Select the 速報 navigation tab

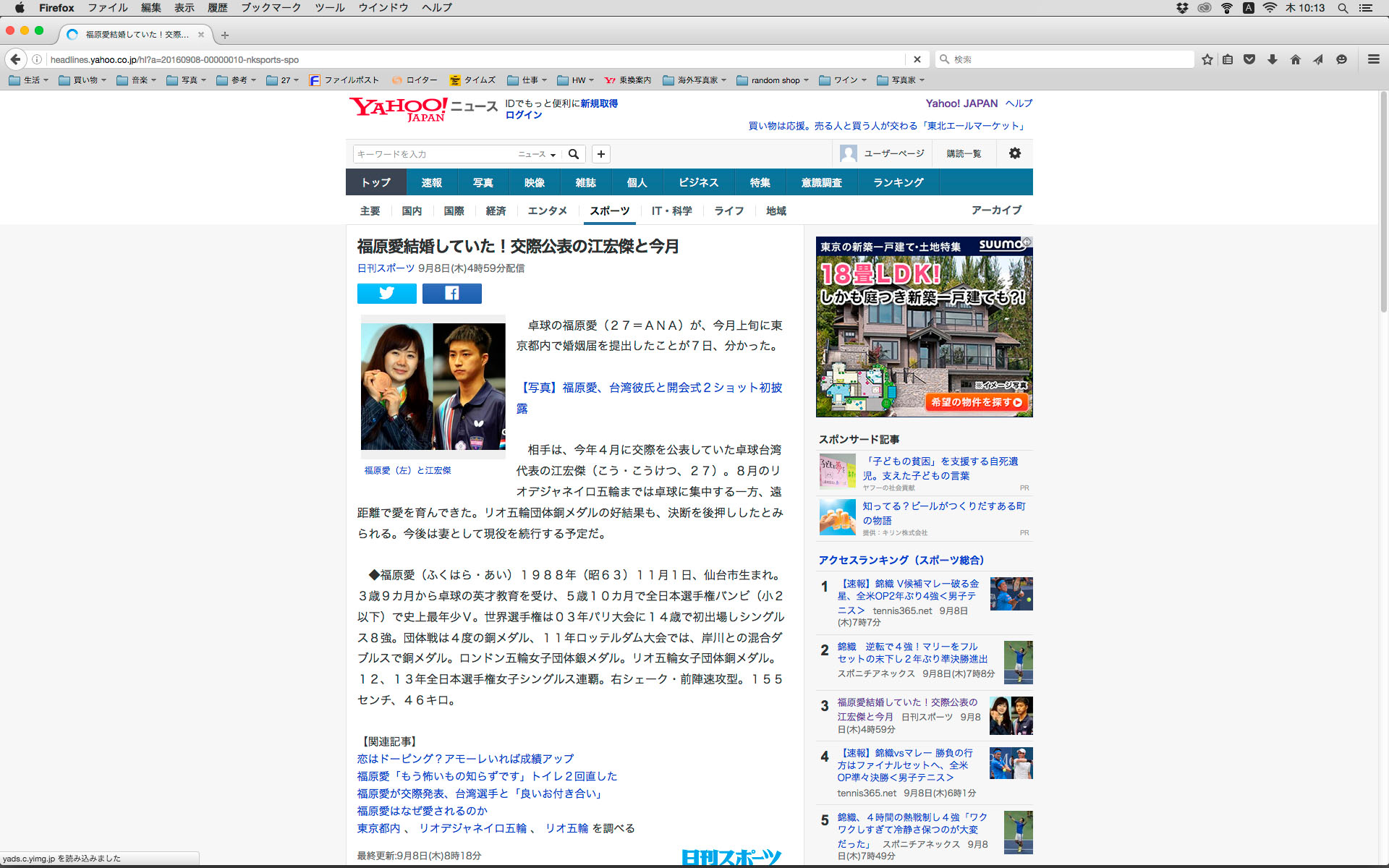coord(431,182)
